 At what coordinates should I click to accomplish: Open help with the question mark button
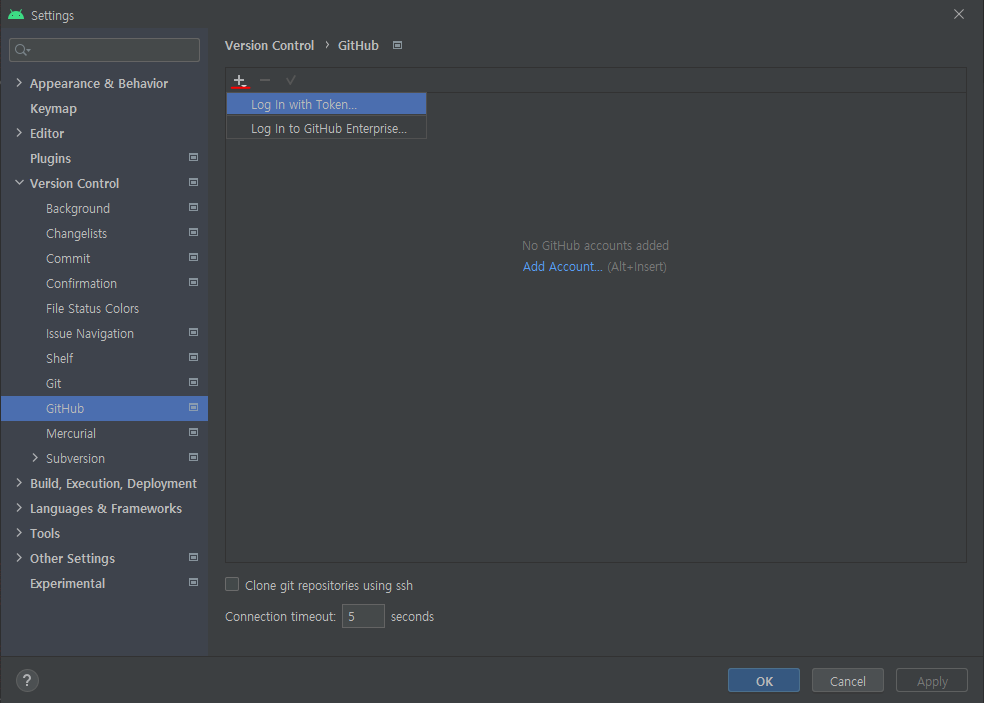point(27,680)
